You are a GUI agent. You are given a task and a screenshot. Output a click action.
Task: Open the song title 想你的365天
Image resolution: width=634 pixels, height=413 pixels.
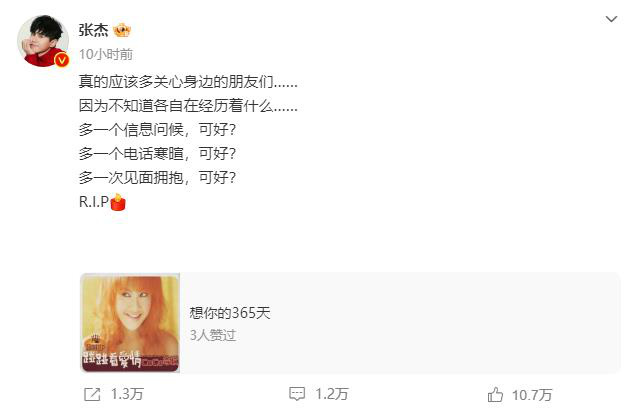click(x=230, y=313)
